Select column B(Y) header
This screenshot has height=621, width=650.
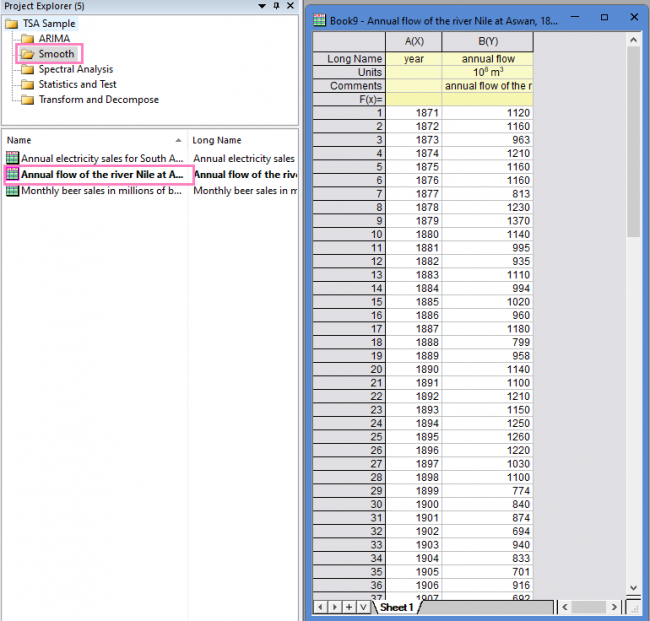point(487,41)
